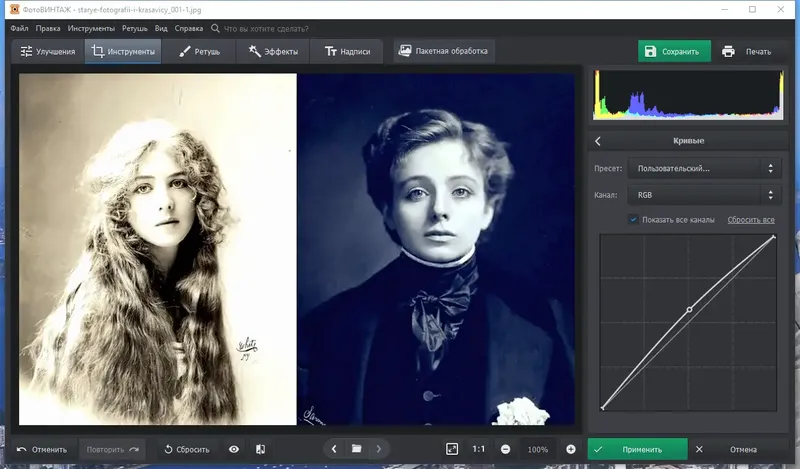Go to previous image with left arrow
This screenshot has width=800, height=469.
pyautogui.click(x=334, y=449)
